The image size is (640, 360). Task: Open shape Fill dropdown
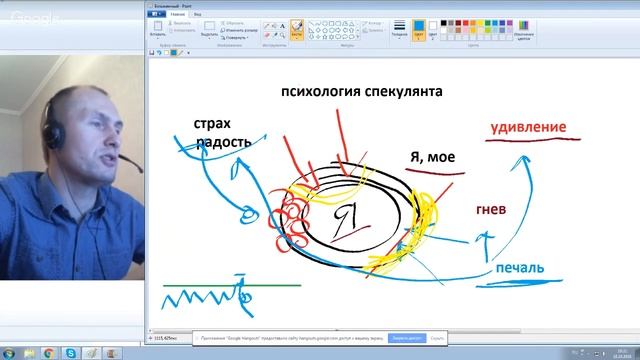point(373,30)
